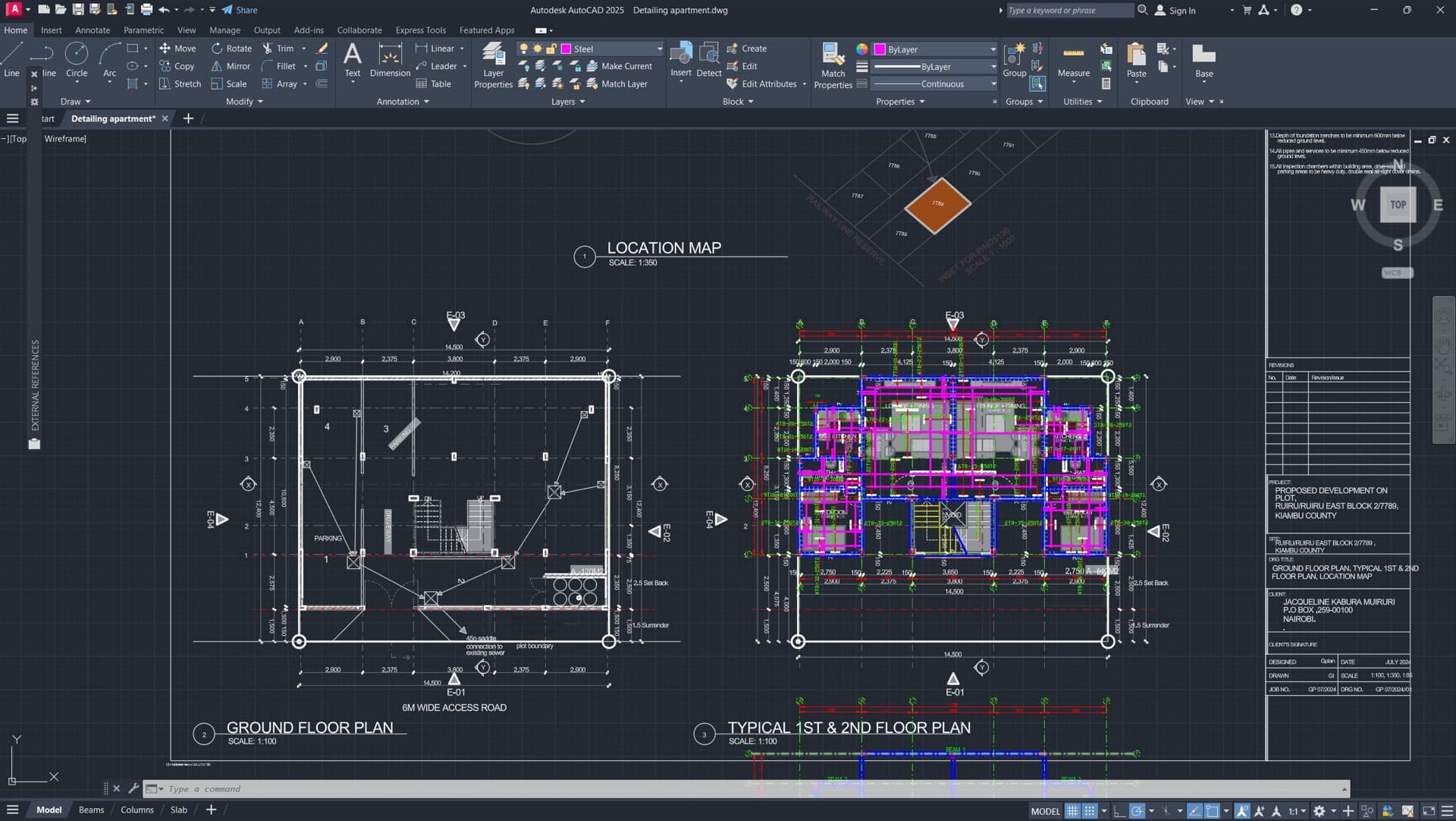
Task: Toggle object snap tracking in status bar
Action: [1195, 811]
